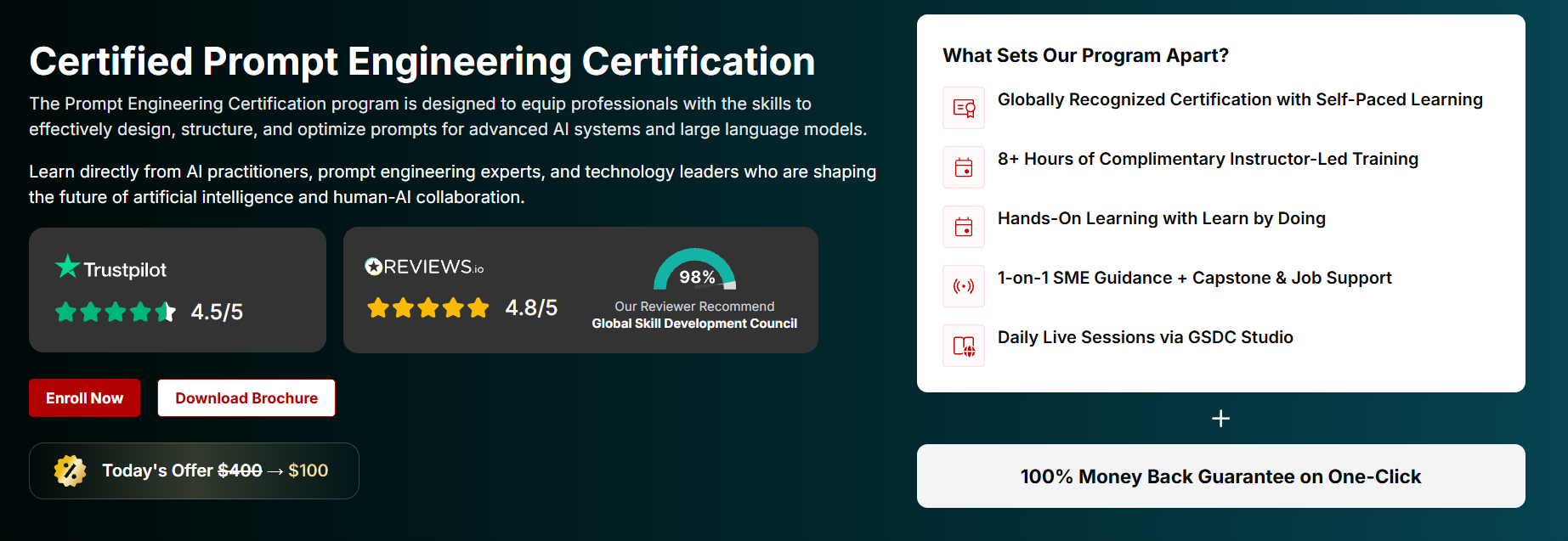This screenshot has height=541, width=1568.
Task: Click the Enroll Now button
Action: [x=84, y=397]
